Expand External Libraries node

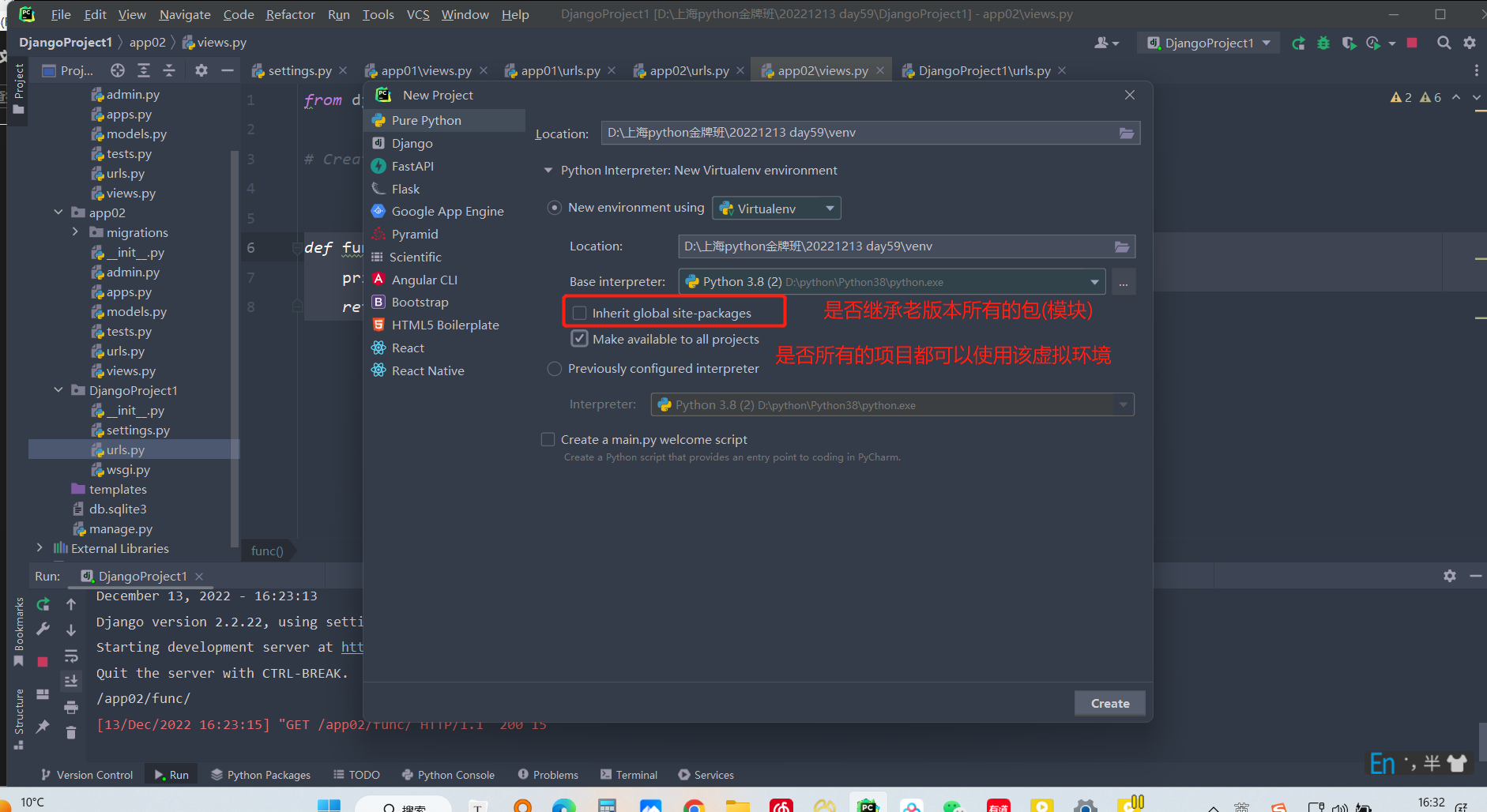40,548
